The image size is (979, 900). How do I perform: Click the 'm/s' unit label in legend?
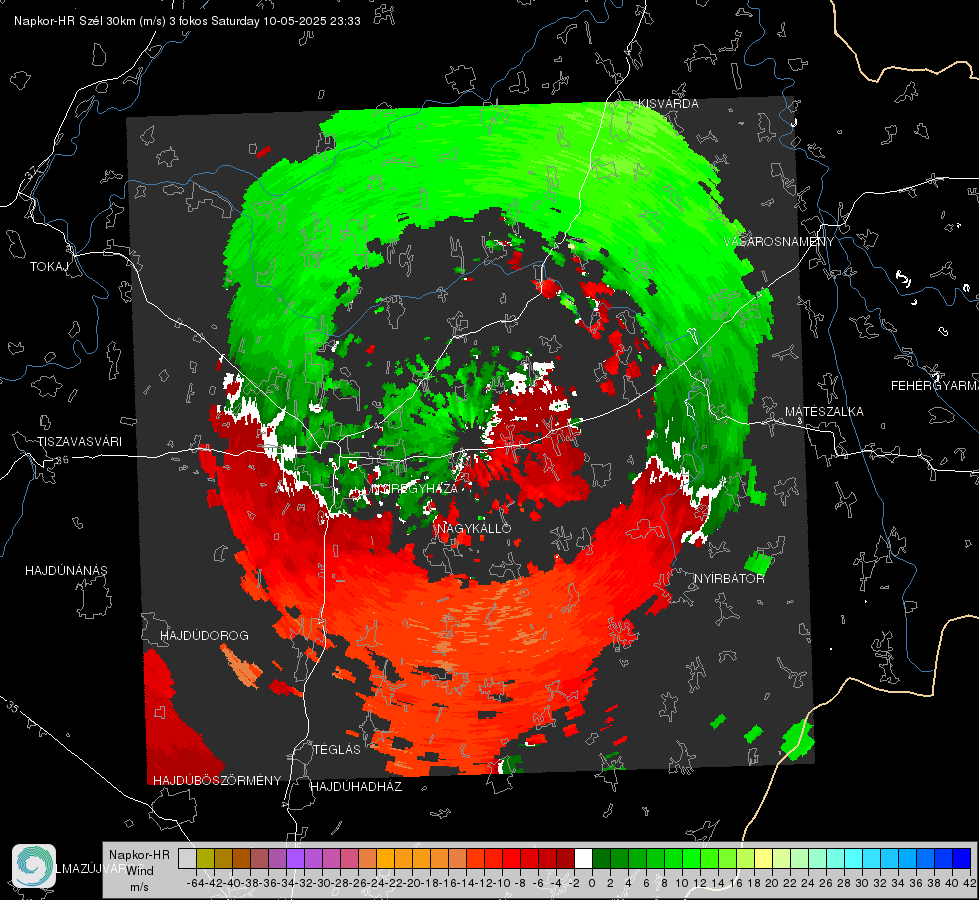pyautogui.click(x=139, y=887)
